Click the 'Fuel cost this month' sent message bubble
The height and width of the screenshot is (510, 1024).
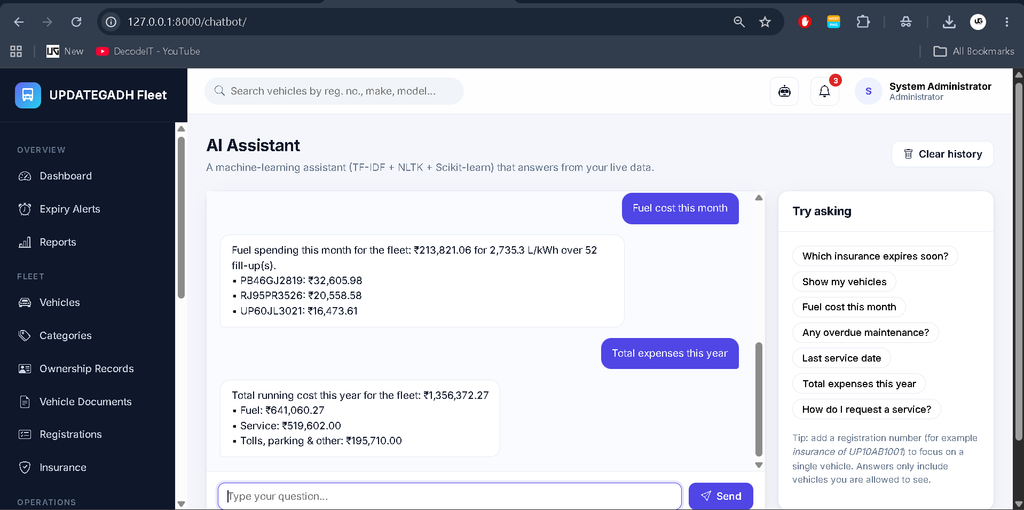click(680, 208)
